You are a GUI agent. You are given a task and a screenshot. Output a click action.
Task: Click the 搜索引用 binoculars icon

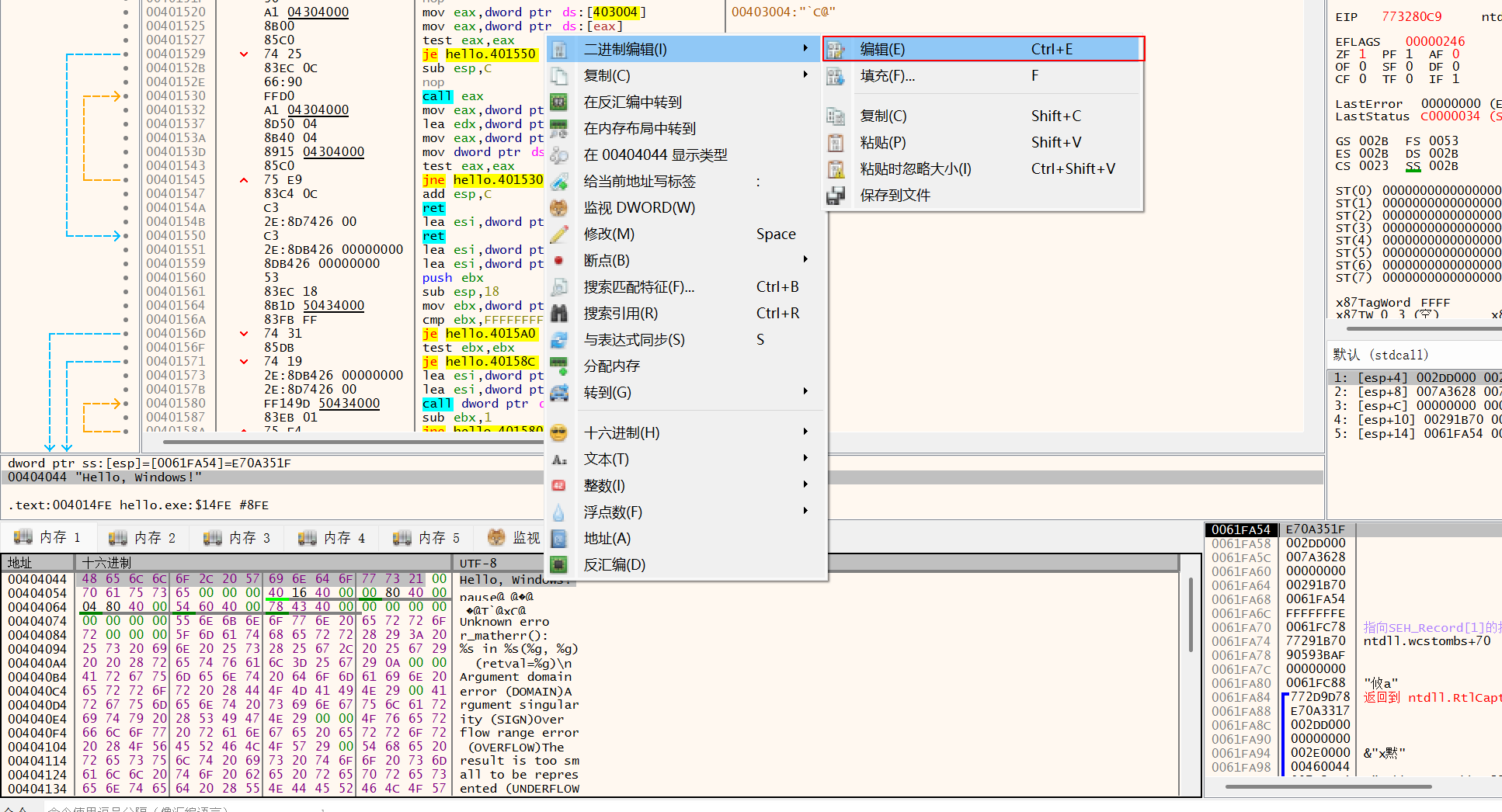(x=559, y=314)
